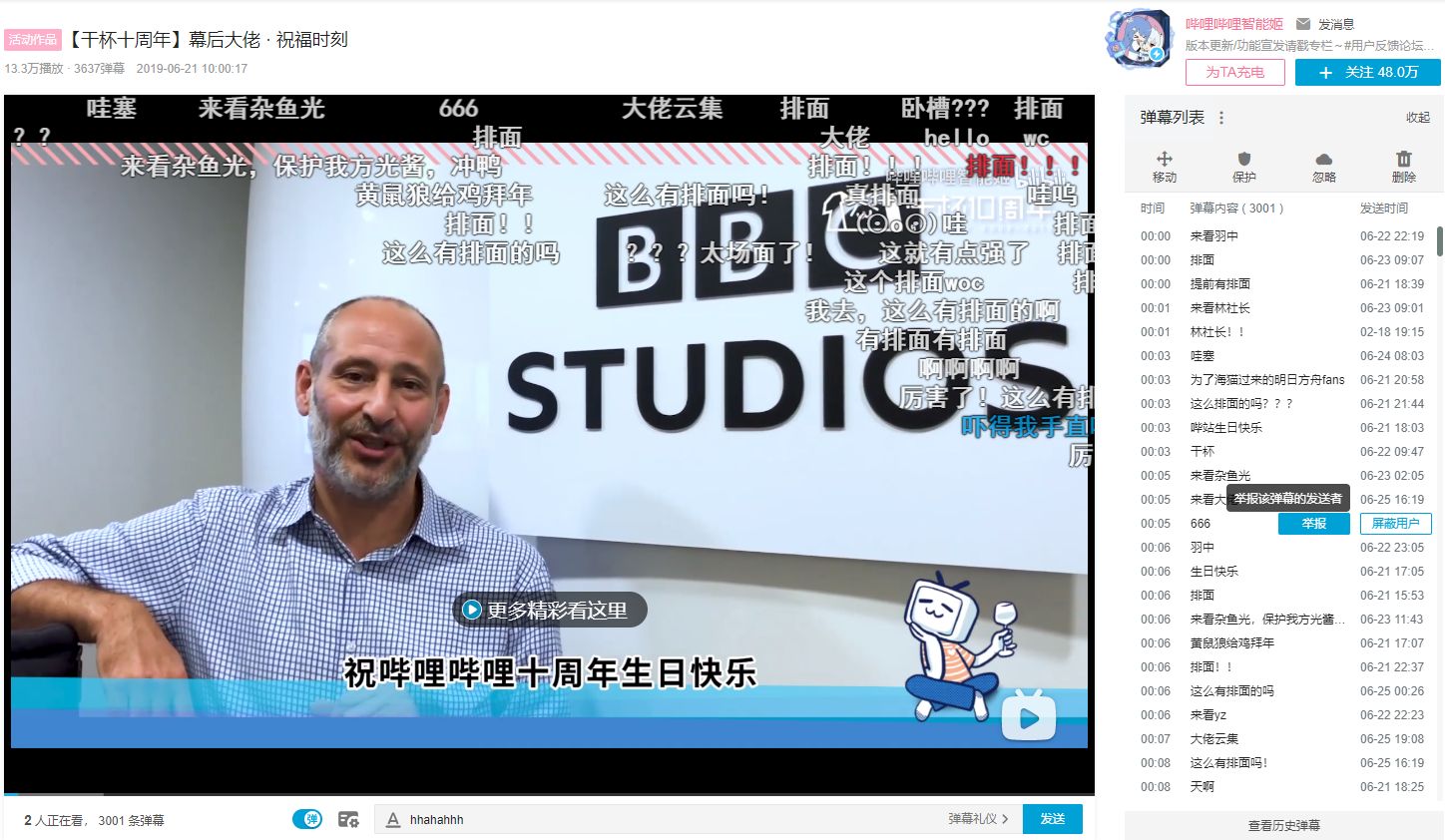Click the 发消息 text link

1336,24
